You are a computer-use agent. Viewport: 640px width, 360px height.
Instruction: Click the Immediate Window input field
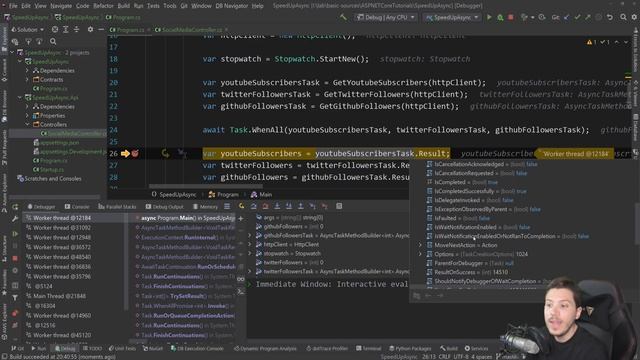tap(331, 284)
